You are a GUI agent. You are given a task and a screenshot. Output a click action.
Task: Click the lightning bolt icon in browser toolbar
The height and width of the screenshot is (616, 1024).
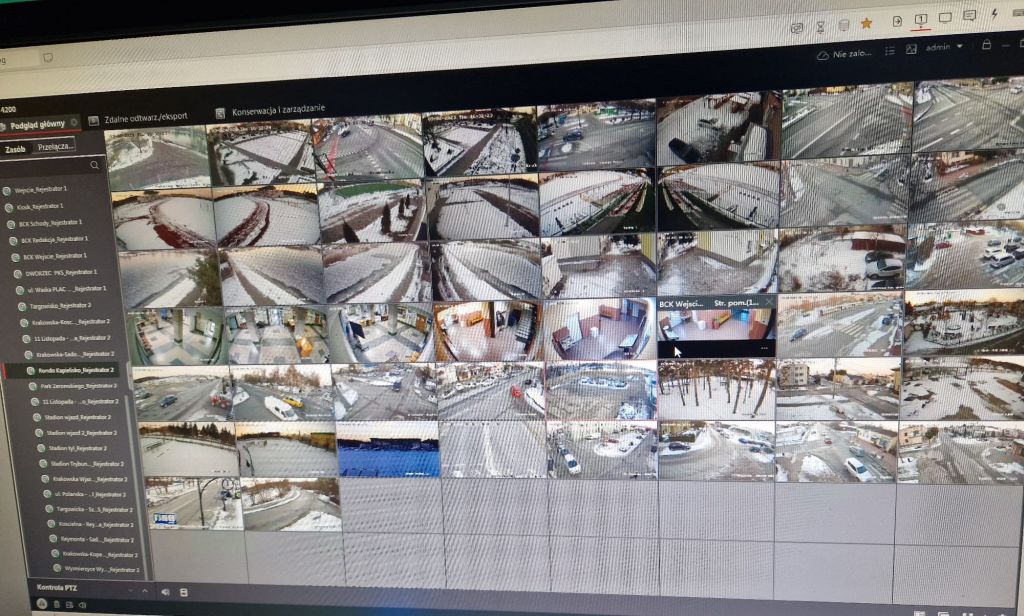[x=994, y=15]
